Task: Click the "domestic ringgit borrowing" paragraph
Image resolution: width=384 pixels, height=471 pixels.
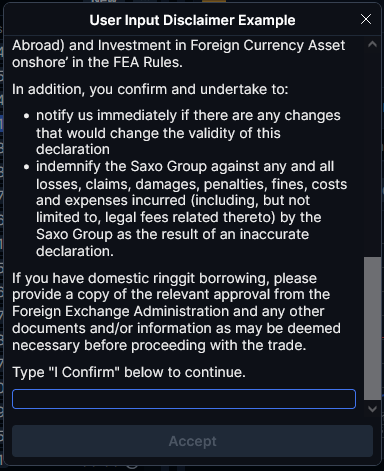Action: (176, 312)
